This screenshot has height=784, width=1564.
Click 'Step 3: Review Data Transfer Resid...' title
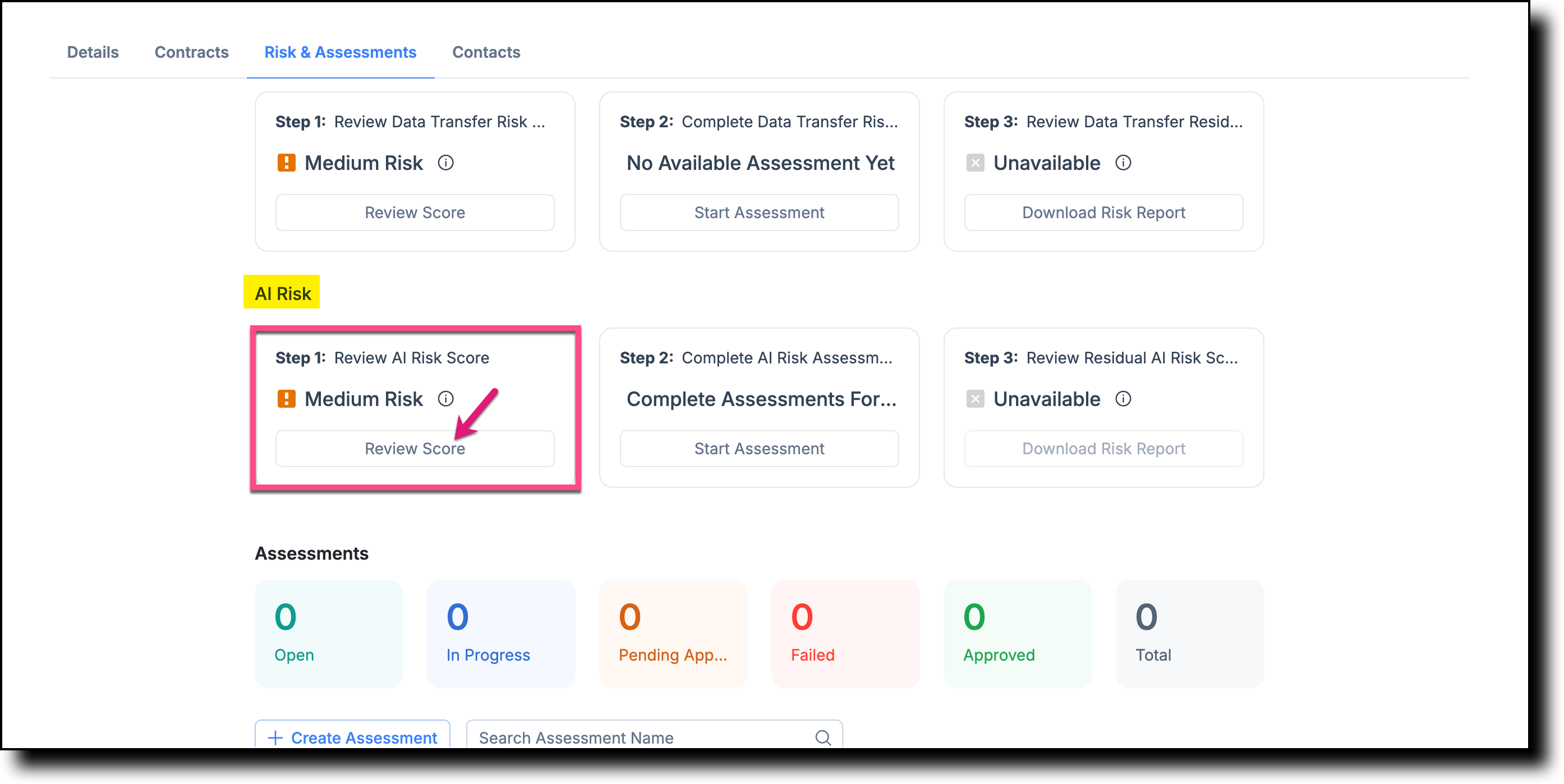[1103, 121]
